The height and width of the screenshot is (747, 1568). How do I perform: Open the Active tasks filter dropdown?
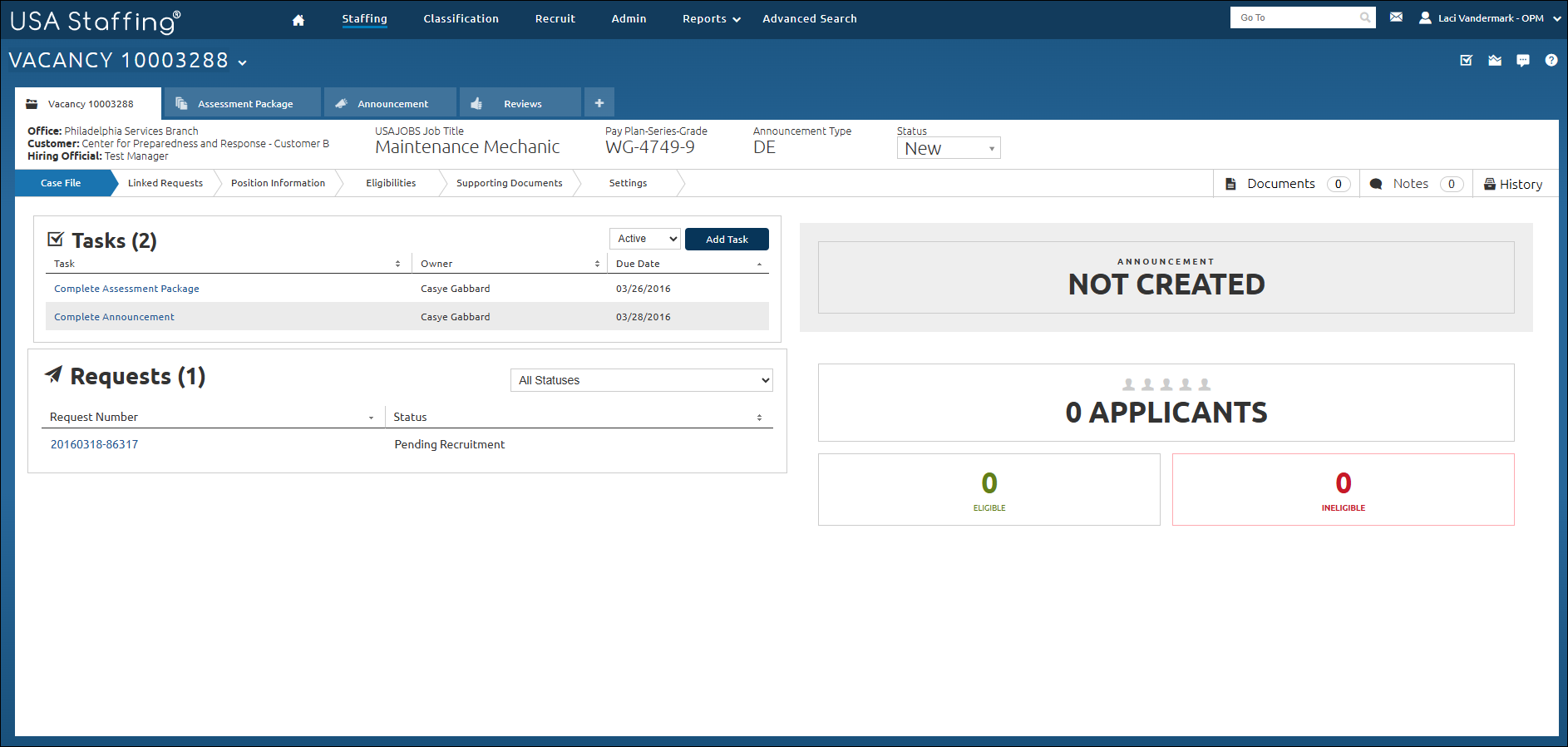(645, 239)
